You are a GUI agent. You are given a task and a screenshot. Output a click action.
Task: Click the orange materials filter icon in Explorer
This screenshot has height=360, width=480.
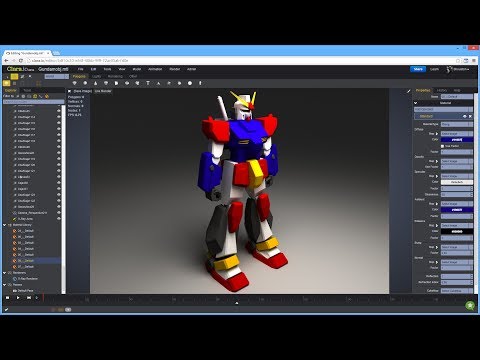(47, 96)
